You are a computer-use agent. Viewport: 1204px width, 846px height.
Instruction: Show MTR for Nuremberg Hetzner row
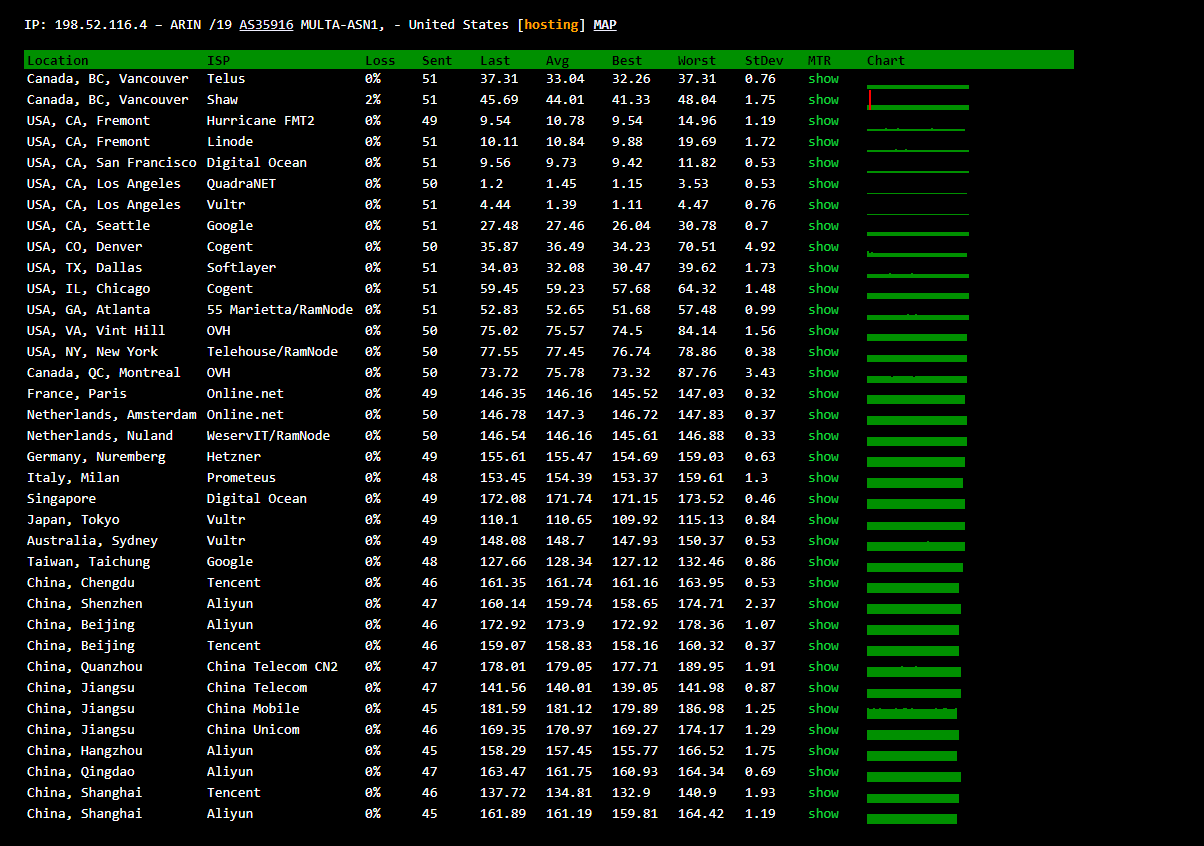pyautogui.click(x=823, y=456)
